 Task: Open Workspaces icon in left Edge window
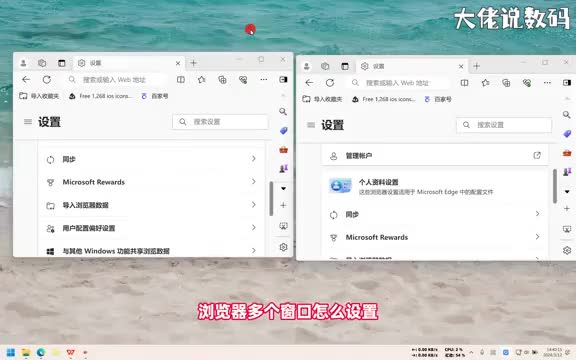(42, 63)
